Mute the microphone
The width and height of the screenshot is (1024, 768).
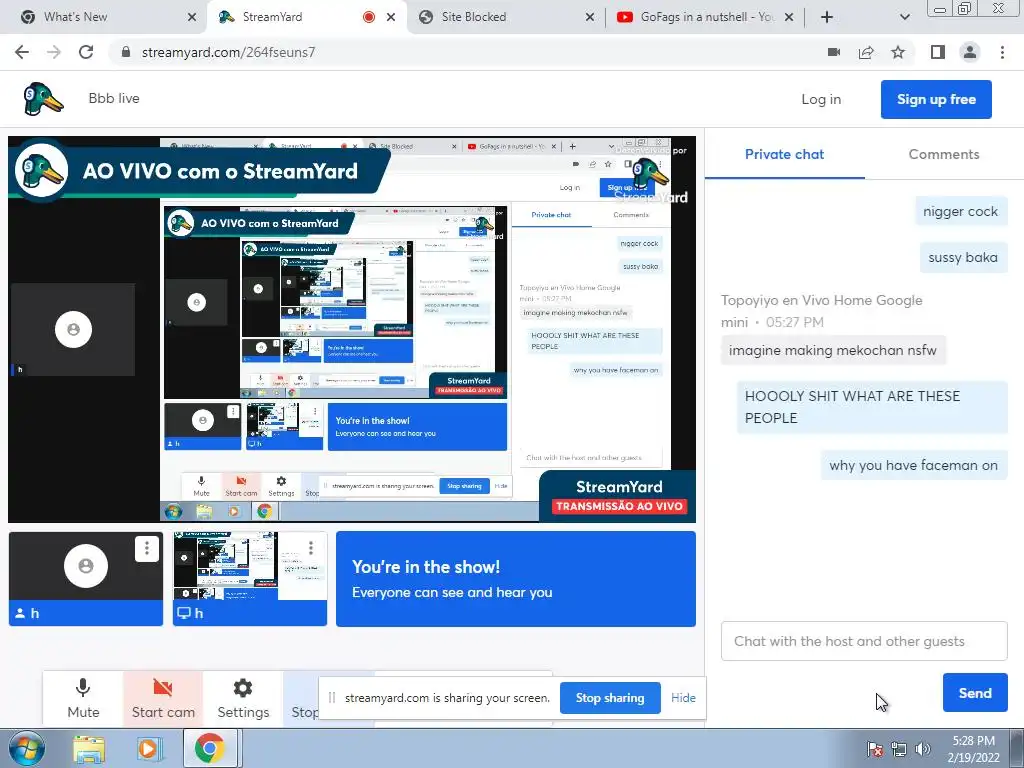(x=83, y=698)
